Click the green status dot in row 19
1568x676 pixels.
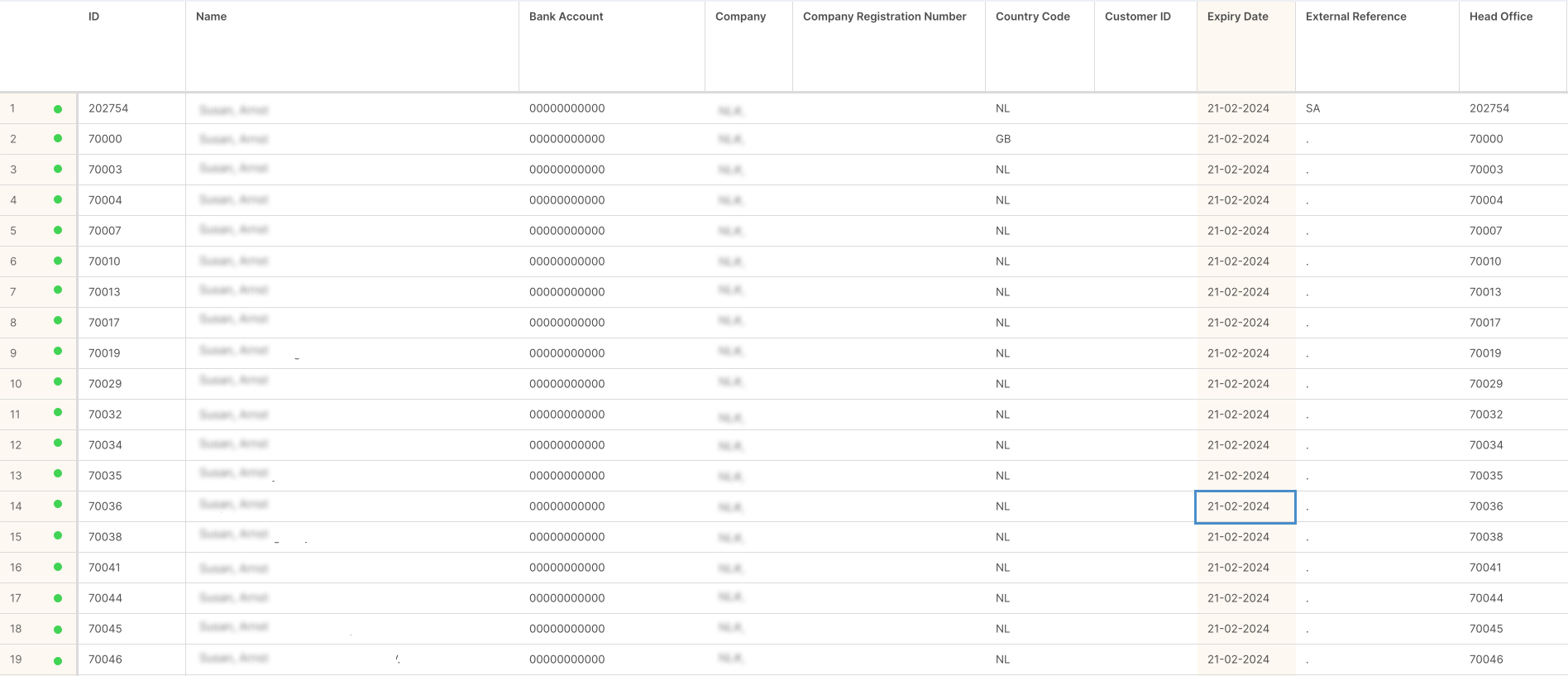tap(58, 660)
